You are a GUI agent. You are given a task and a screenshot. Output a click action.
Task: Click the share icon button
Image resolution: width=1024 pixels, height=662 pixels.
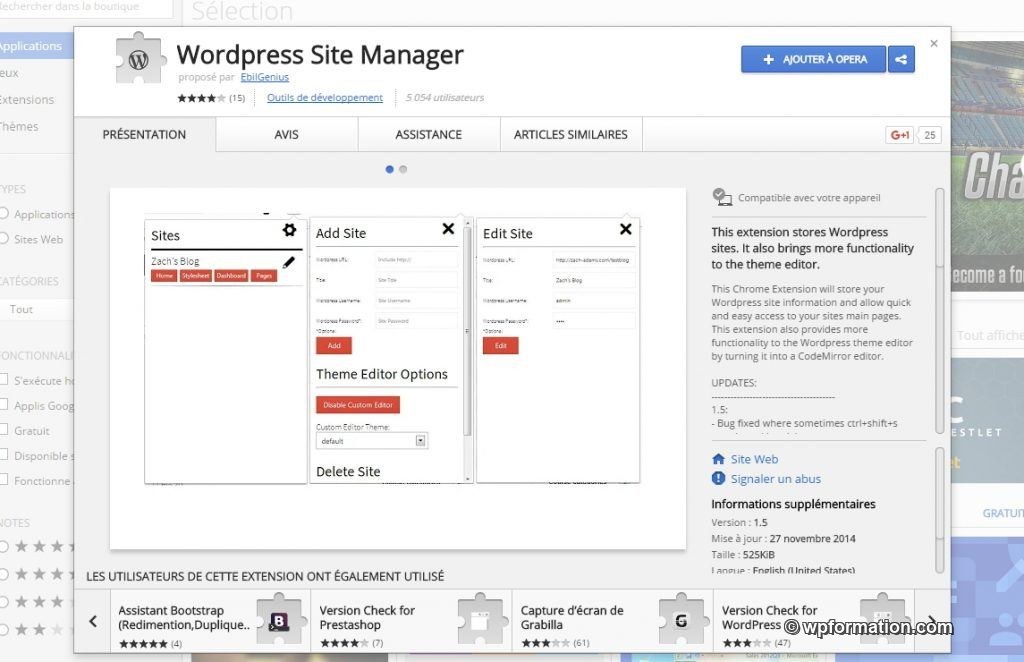click(901, 59)
